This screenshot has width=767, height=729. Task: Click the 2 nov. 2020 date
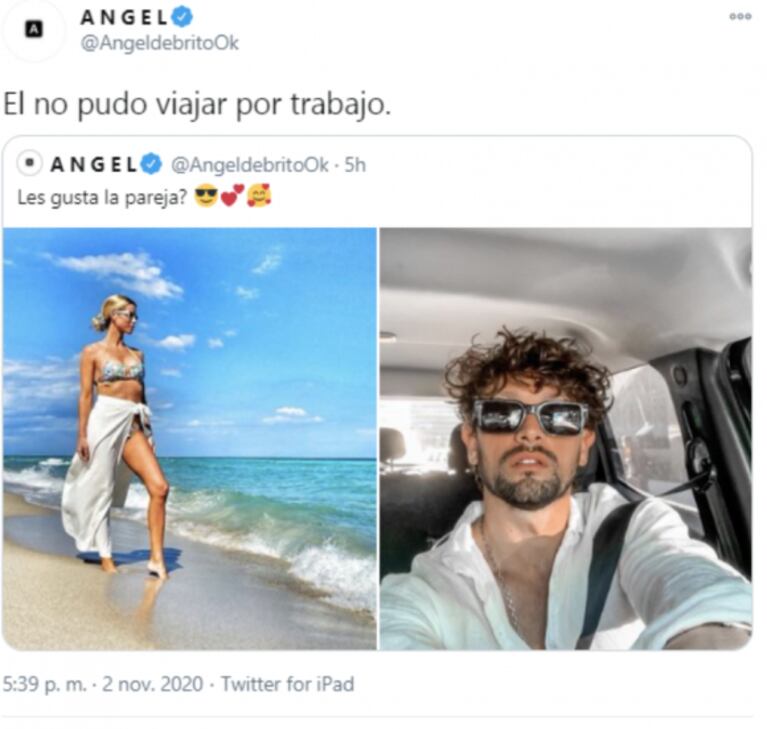point(152,683)
